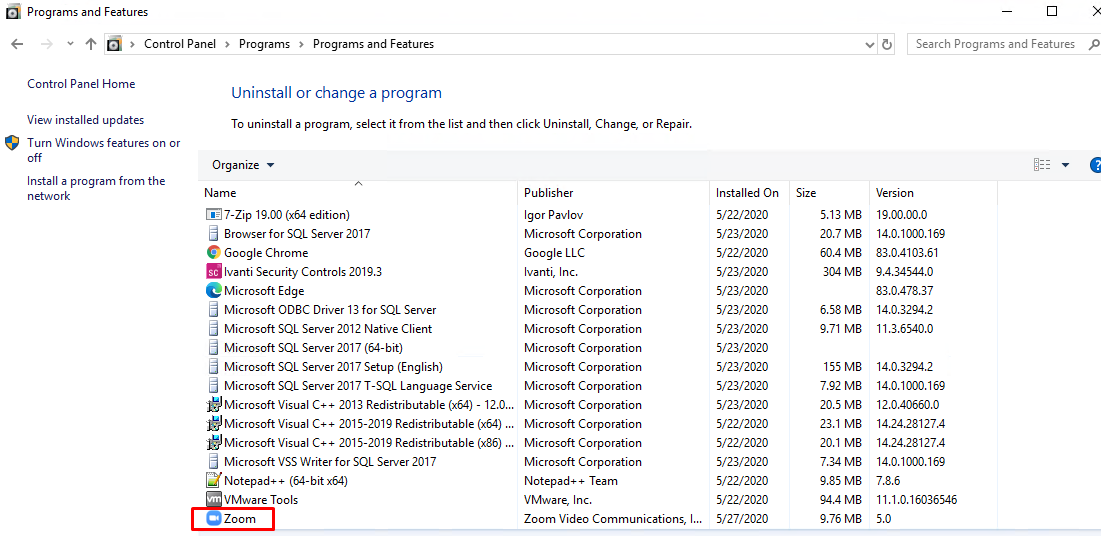Select Google Chrome program name
This screenshot has width=1101, height=536.
(265, 252)
